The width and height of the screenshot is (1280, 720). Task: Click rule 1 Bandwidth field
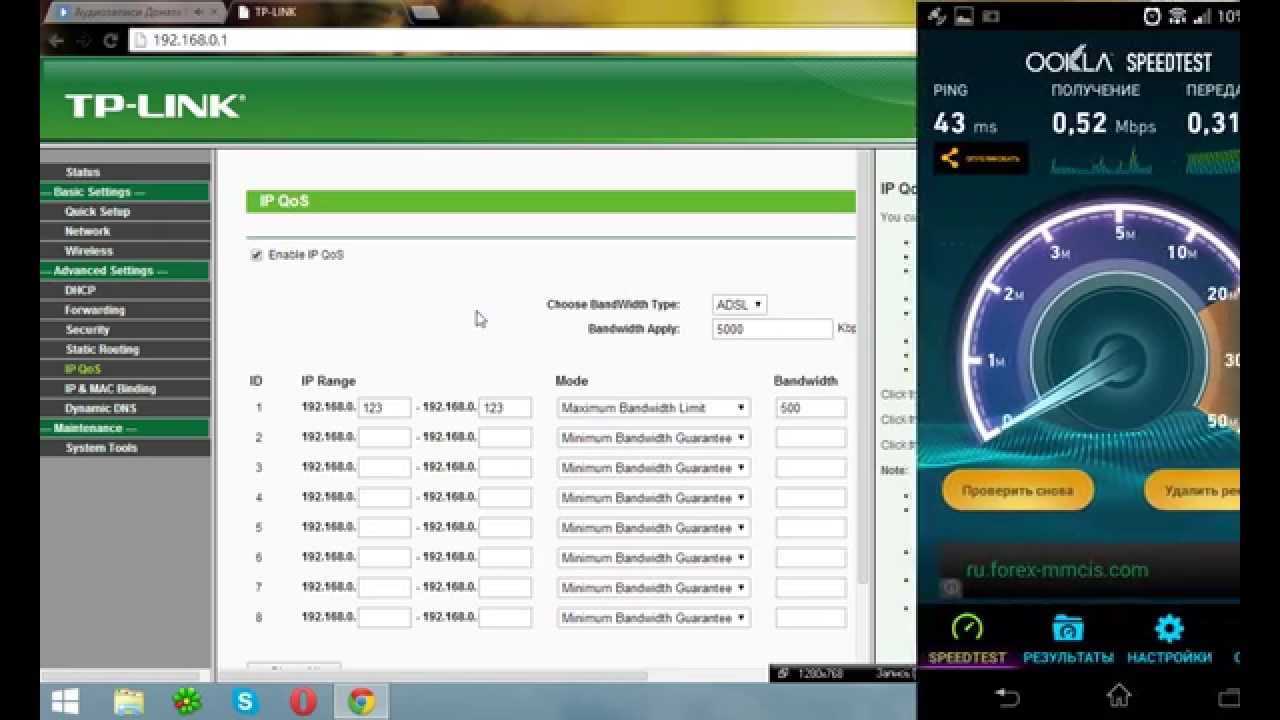point(811,408)
